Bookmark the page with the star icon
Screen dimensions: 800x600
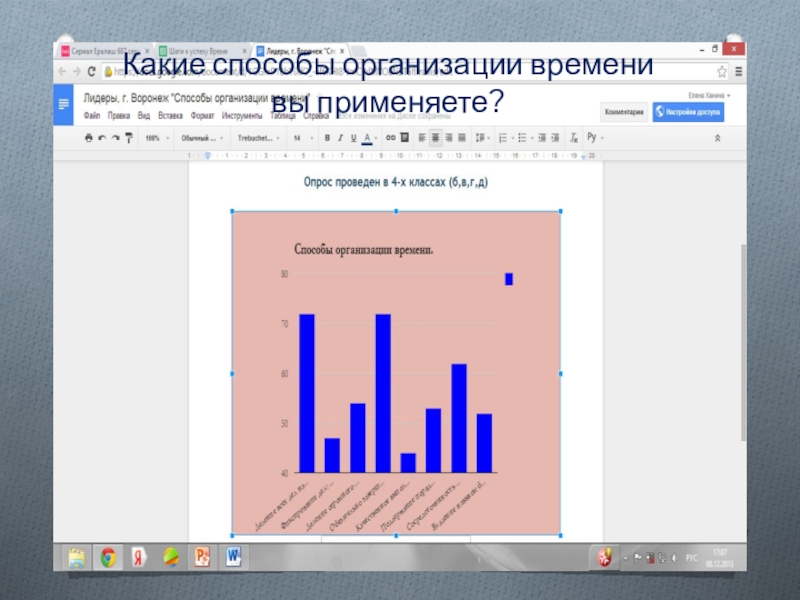[x=722, y=71]
